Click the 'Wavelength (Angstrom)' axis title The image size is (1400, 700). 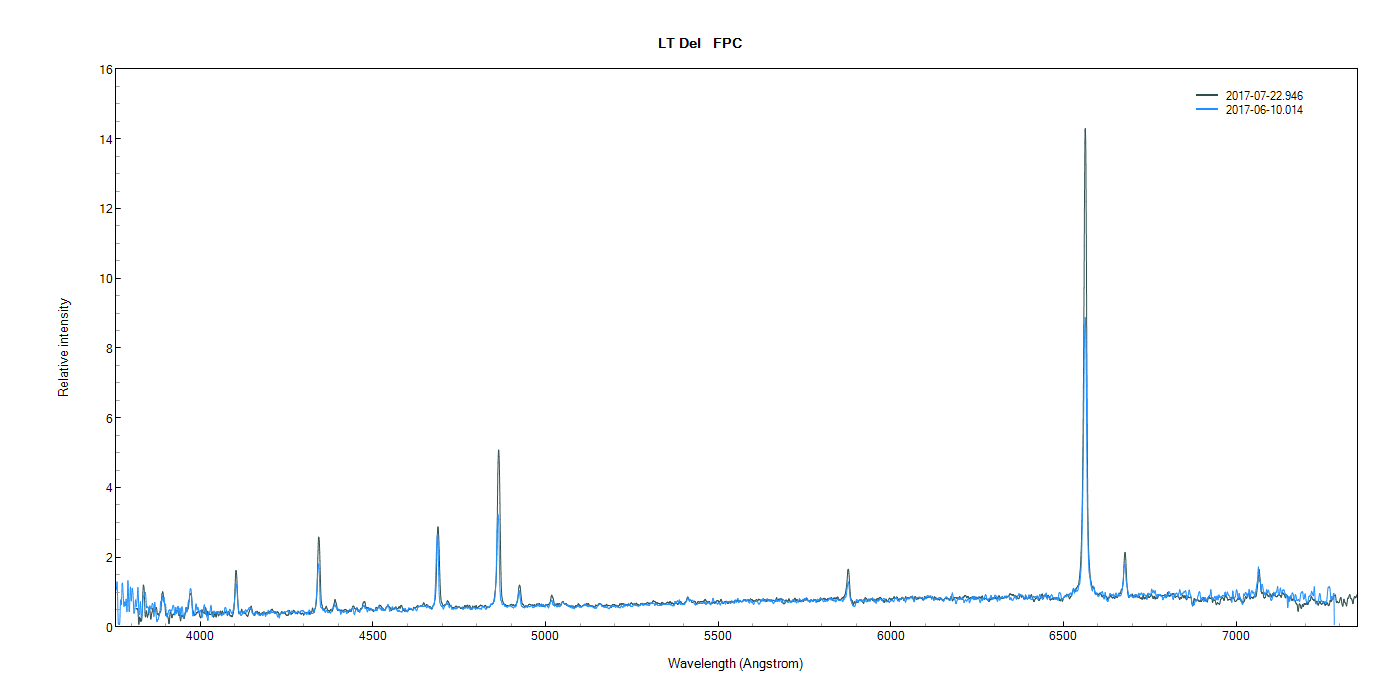[x=735, y=664]
